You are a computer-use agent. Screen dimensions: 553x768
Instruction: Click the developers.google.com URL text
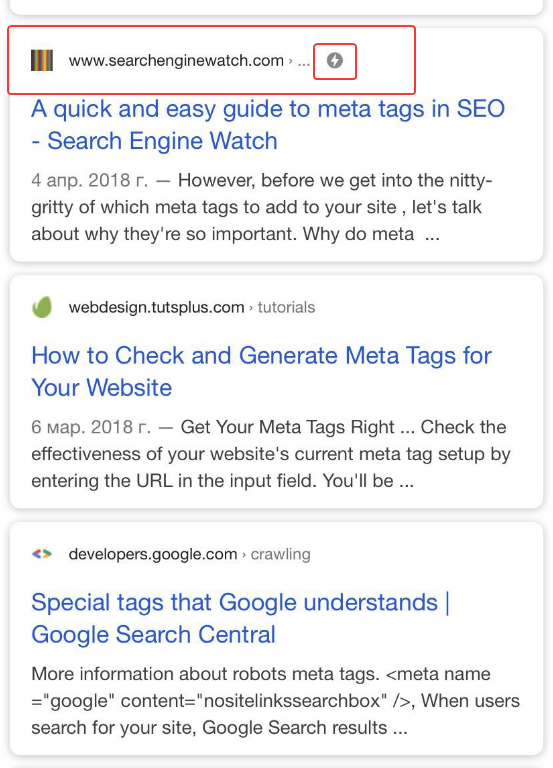tap(153, 554)
